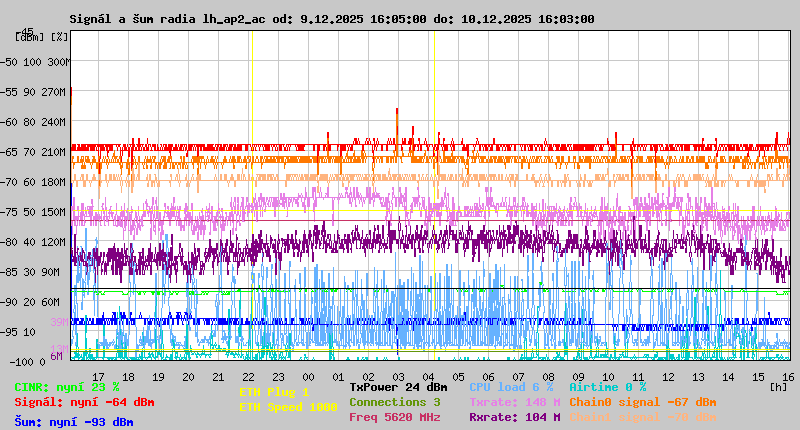Click the Chain0 signal -67 dBm label
The width and height of the screenshot is (800, 430).
[x=642, y=402]
